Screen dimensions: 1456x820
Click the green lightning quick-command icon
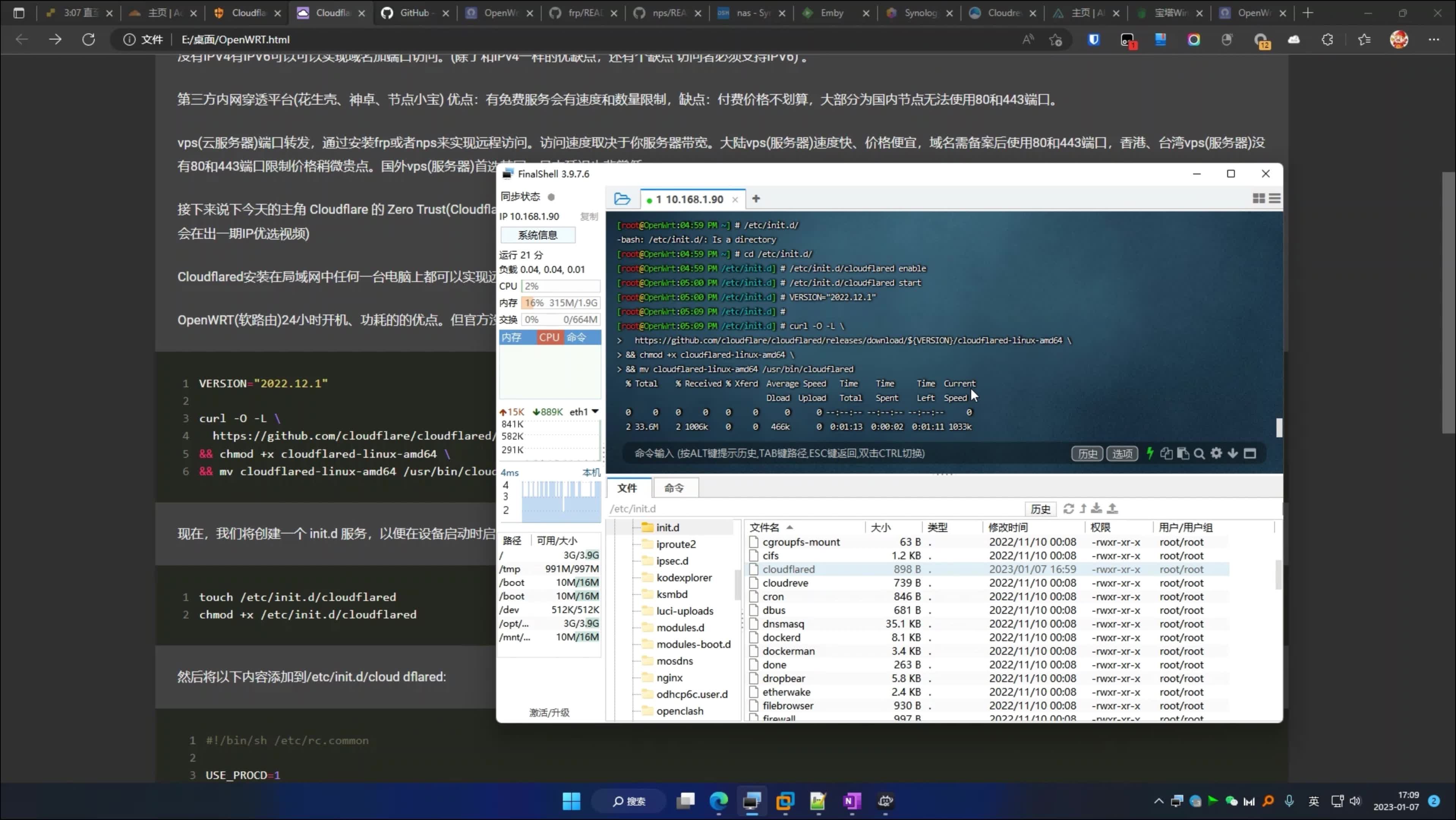coord(1150,453)
